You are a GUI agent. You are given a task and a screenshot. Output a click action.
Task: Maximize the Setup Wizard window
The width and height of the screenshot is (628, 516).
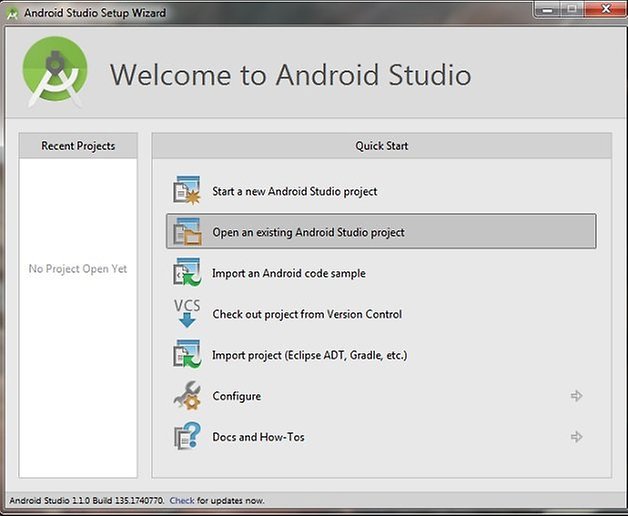click(572, 10)
